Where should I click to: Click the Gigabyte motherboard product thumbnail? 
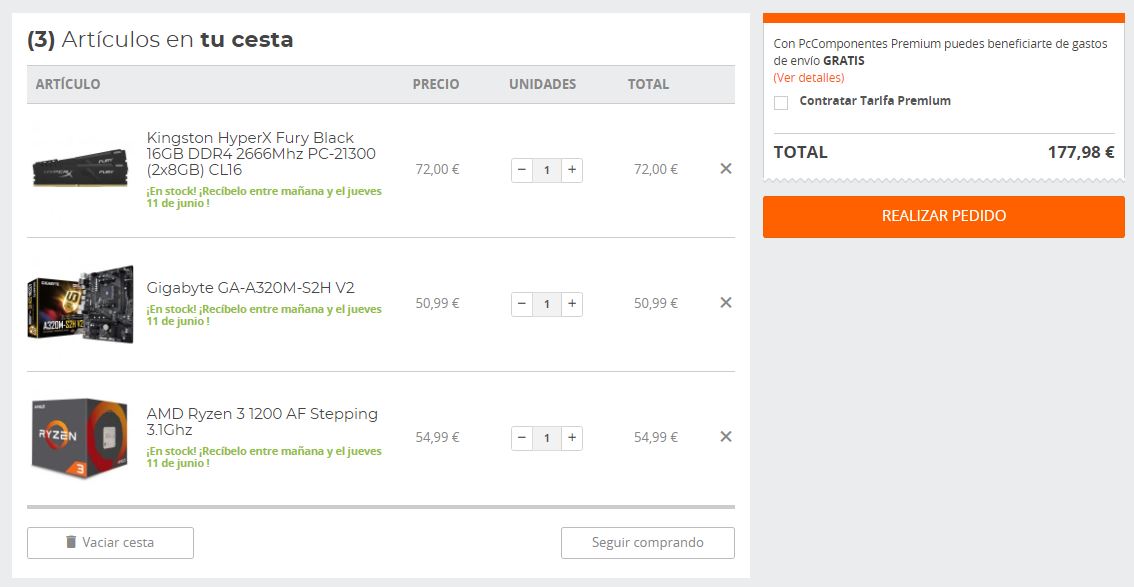coord(80,303)
